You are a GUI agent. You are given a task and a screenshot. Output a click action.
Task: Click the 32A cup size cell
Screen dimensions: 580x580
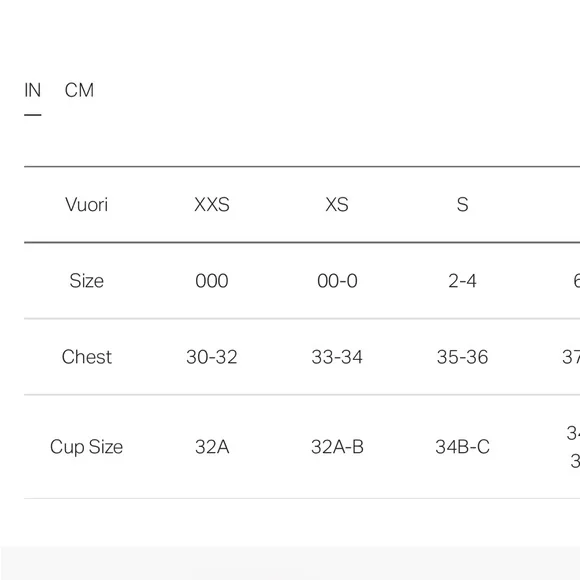212,447
